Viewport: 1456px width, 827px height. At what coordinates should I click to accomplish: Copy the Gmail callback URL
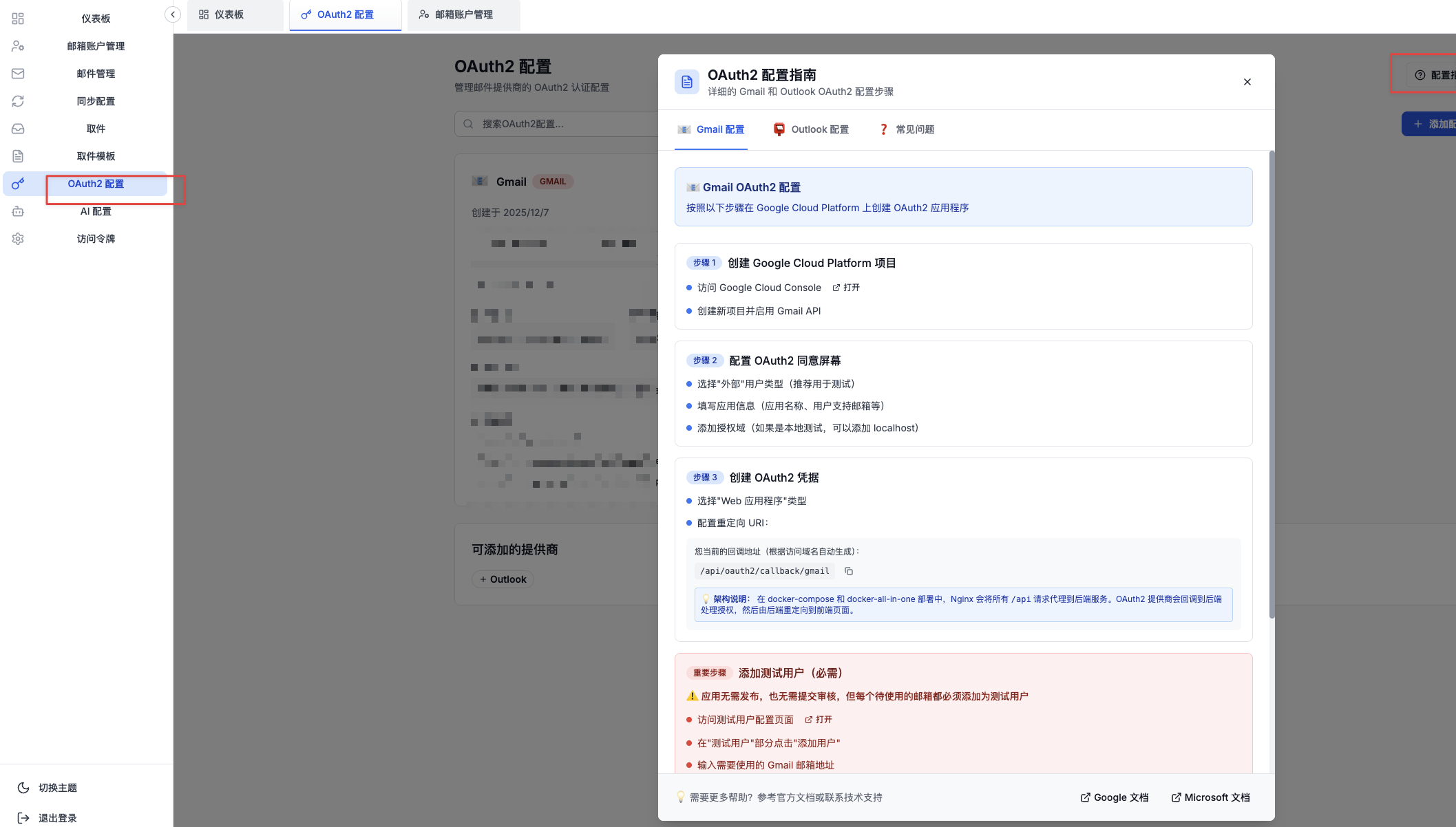[849, 571]
